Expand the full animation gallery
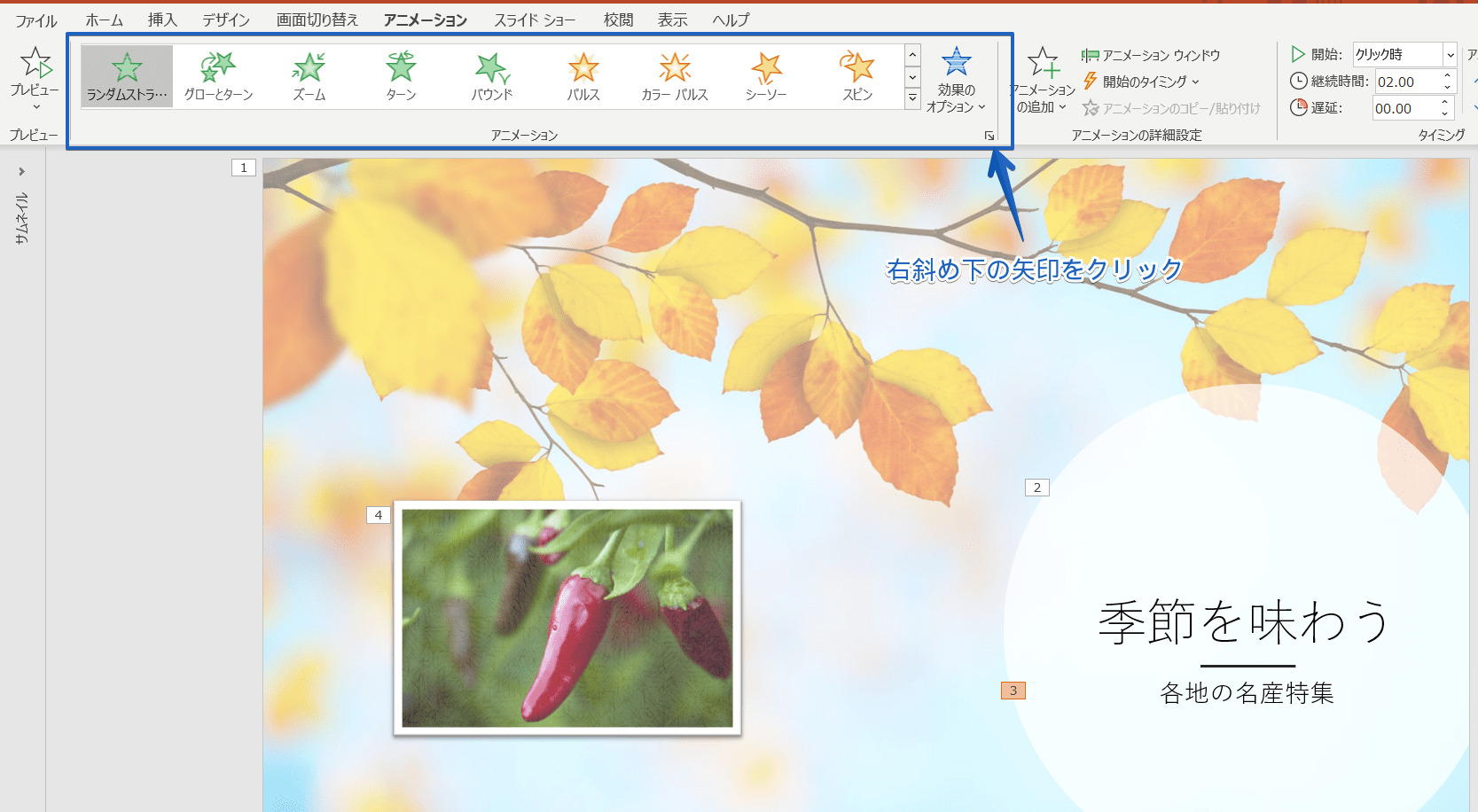Viewport: 1478px width, 812px height. point(912,99)
